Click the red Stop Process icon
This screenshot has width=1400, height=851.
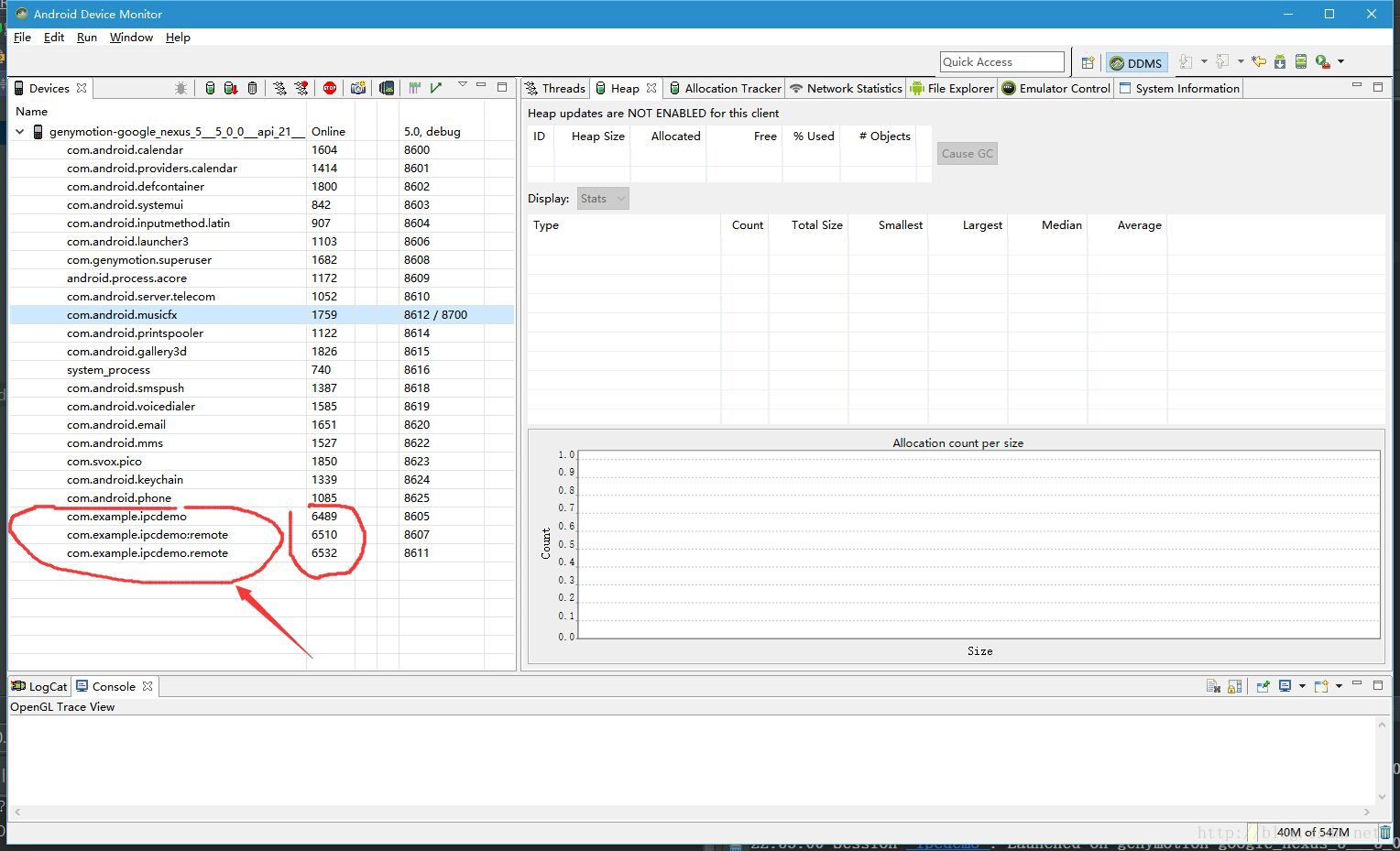tap(330, 88)
